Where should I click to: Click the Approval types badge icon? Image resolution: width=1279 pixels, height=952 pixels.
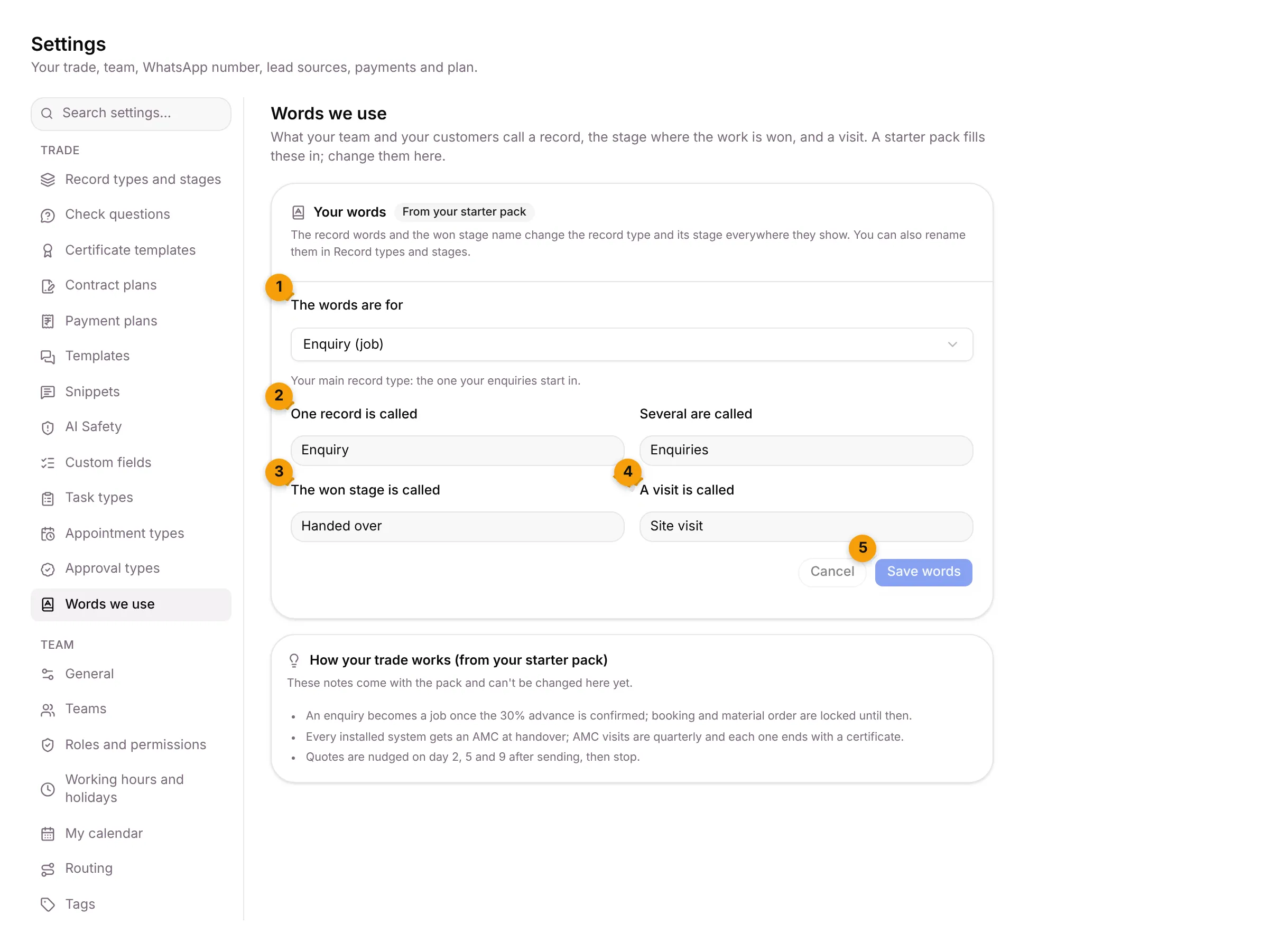click(x=48, y=570)
